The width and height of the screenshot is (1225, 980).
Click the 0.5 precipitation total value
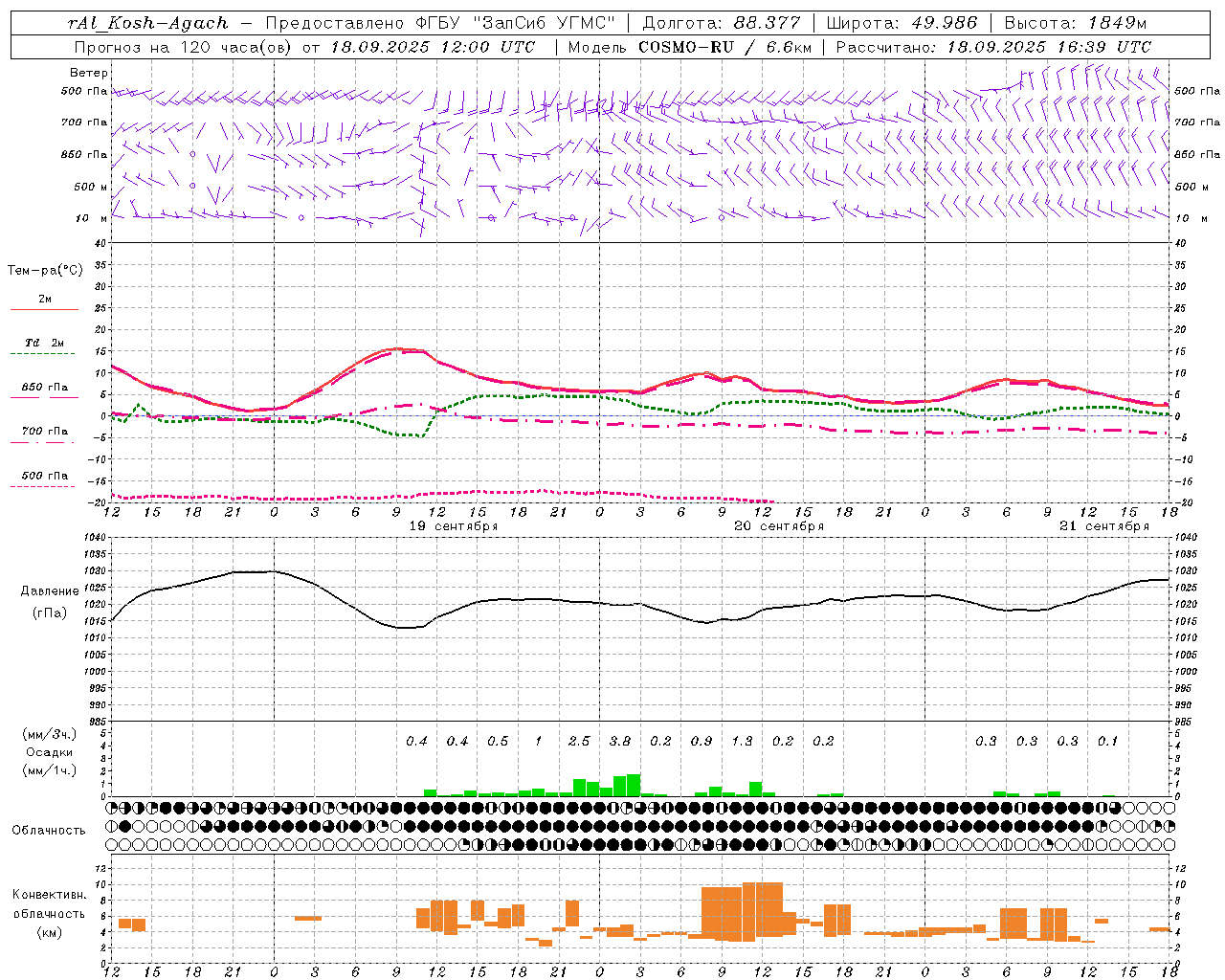(x=498, y=742)
